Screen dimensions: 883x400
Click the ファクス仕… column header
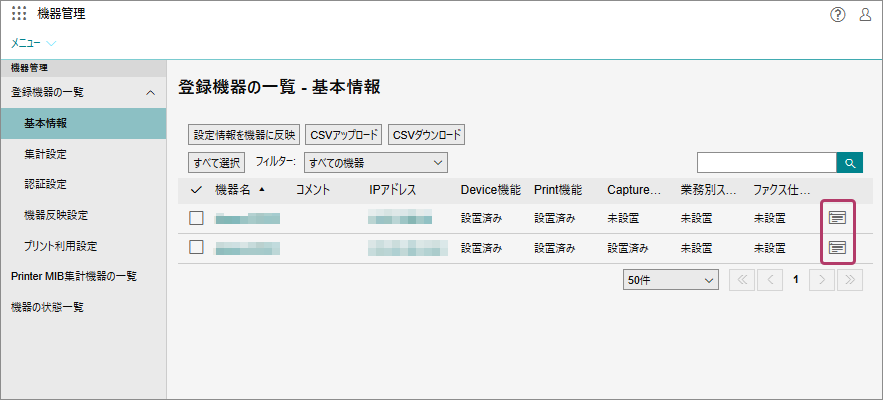pyautogui.click(x=782, y=190)
